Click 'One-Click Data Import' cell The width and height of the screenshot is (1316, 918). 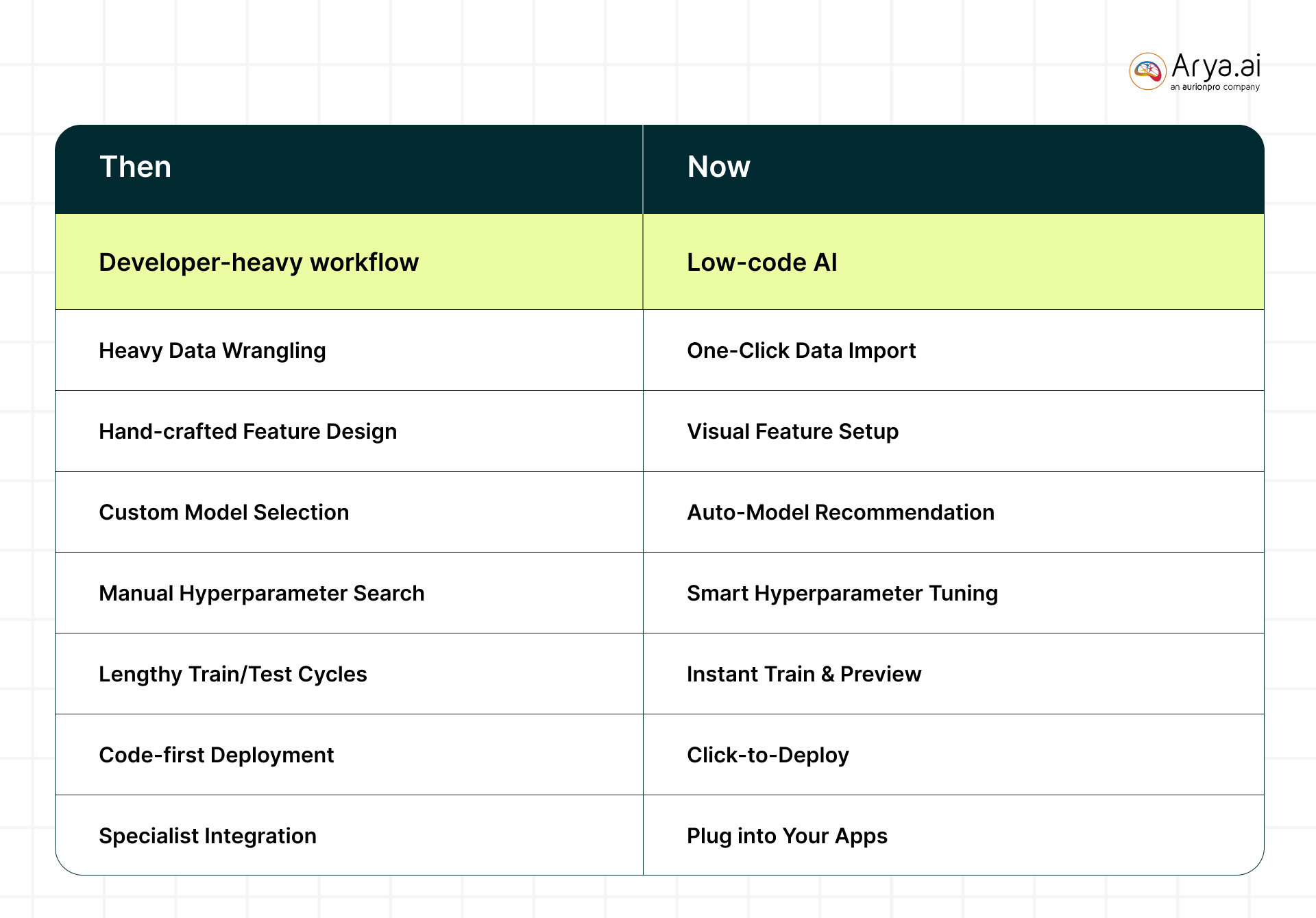point(953,350)
